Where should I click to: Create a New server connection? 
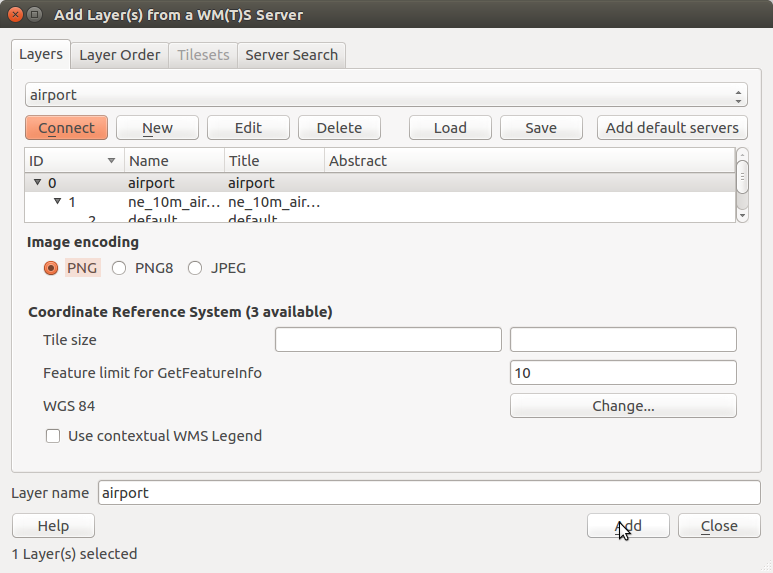(x=157, y=128)
